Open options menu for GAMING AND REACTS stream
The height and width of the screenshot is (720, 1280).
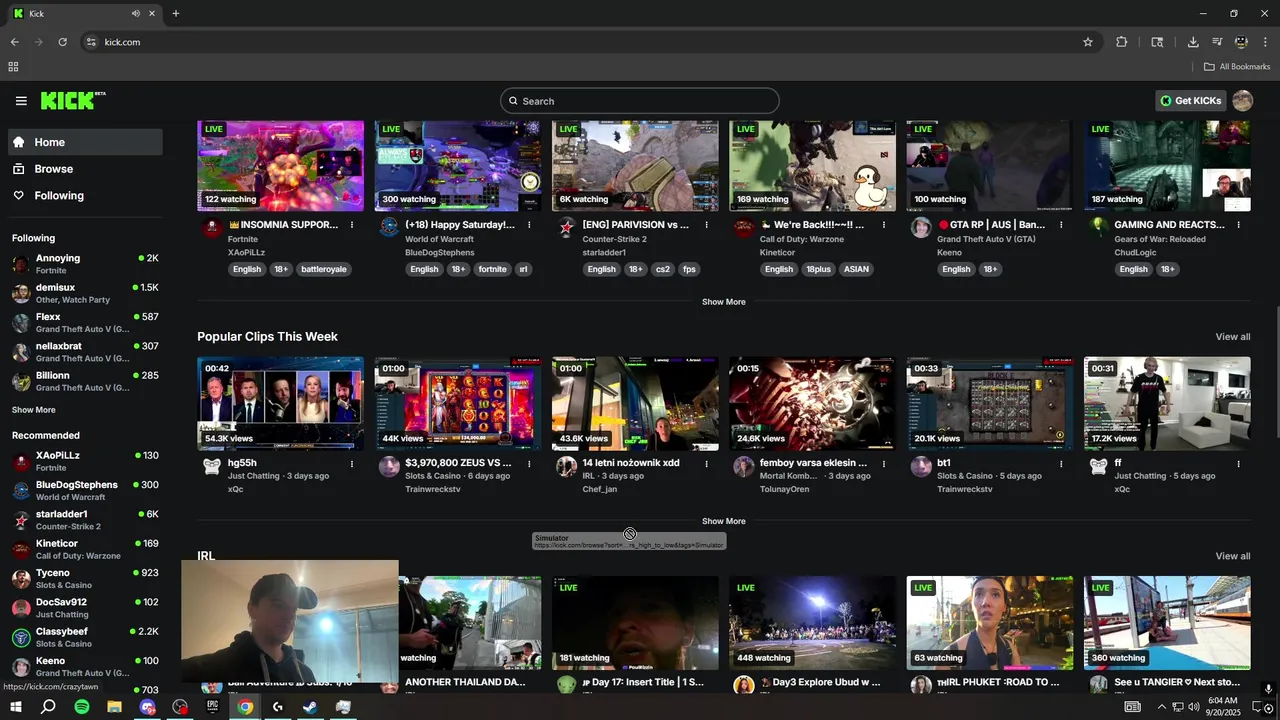(x=1238, y=225)
